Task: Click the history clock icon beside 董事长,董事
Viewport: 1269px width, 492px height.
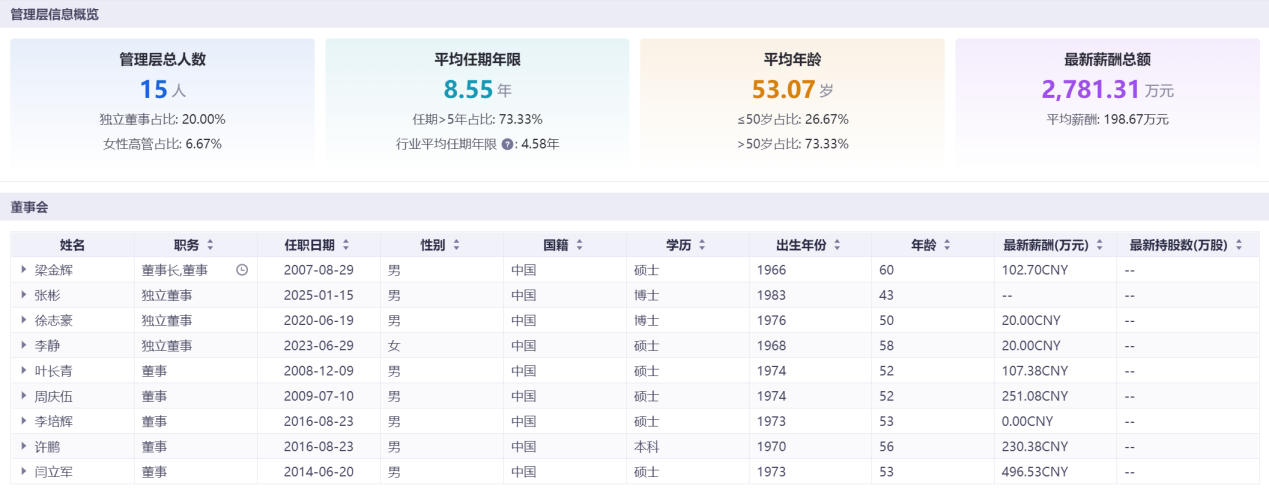Action: [x=241, y=270]
